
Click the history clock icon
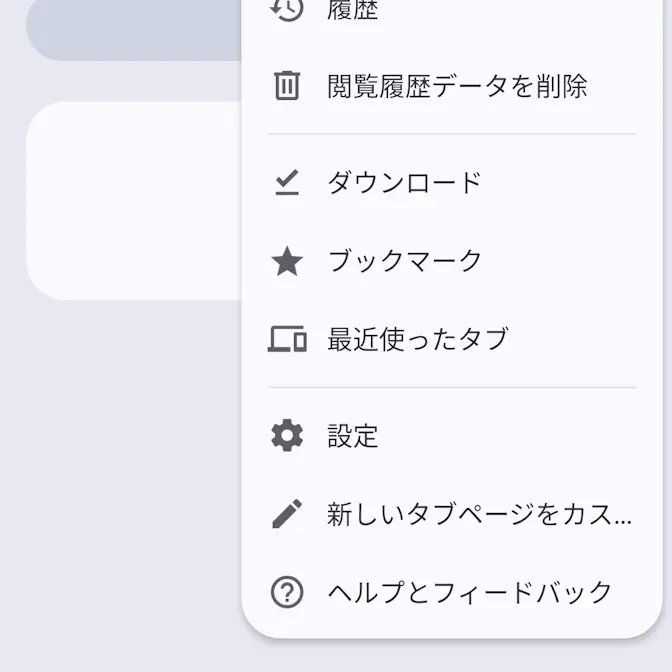click(x=287, y=8)
